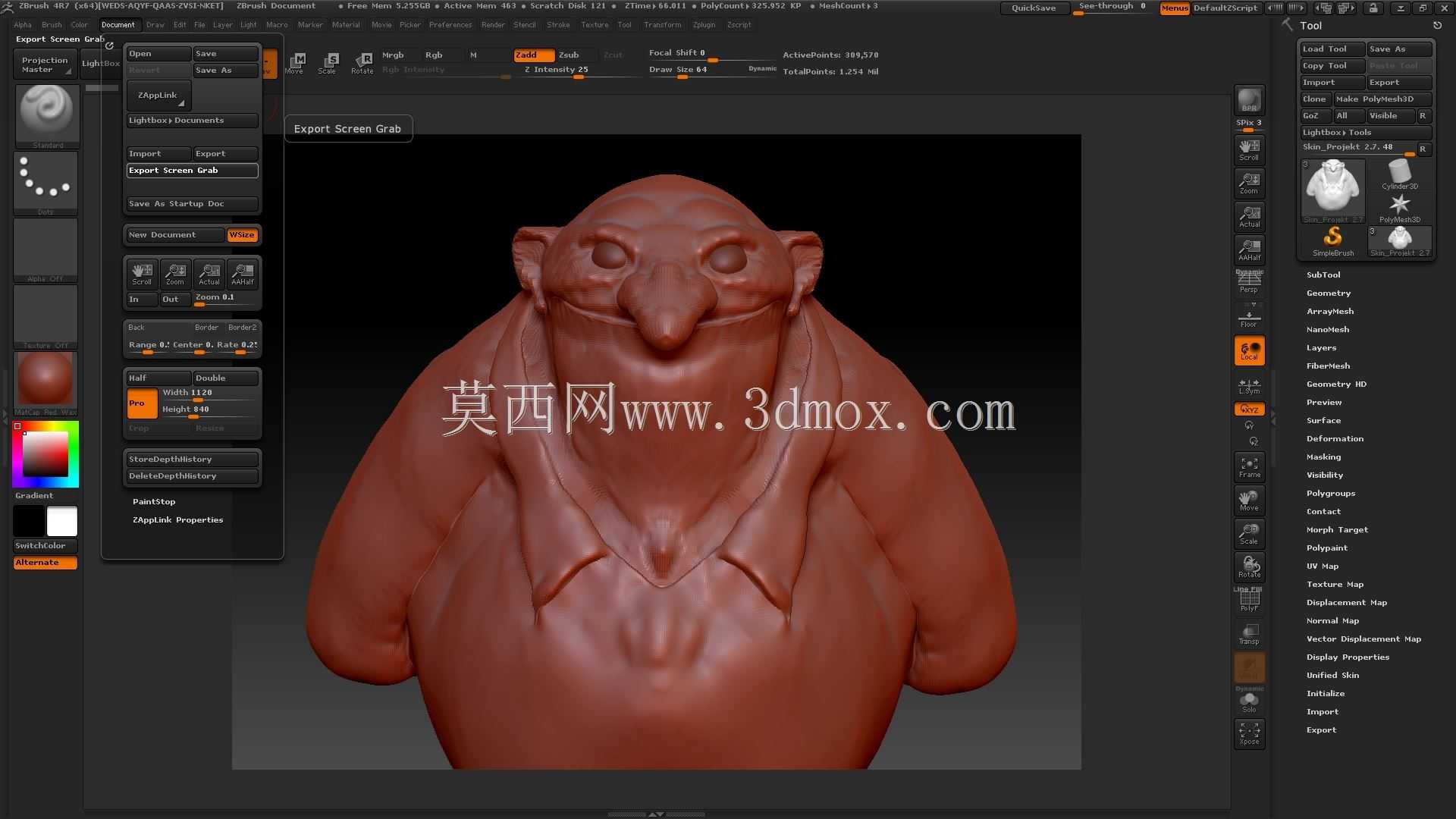Click the BPR render icon
The width and height of the screenshot is (1456, 819).
[x=1249, y=100]
